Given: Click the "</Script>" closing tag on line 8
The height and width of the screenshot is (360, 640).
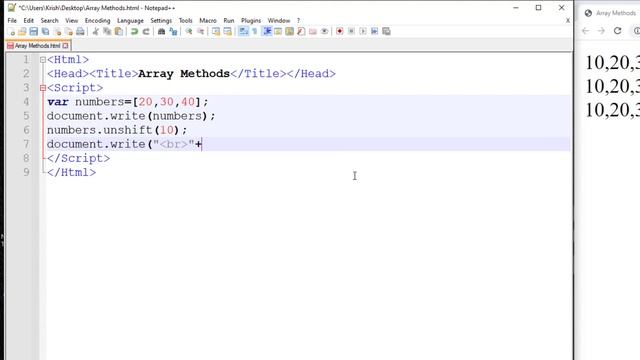Looking at the screenshot, I should click(78, 158).
